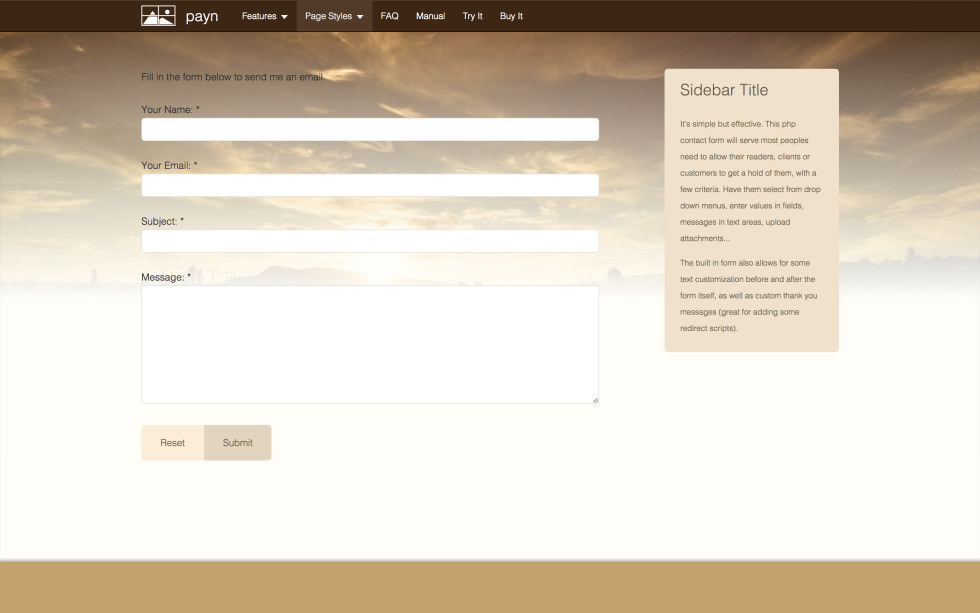Click sidebar paragraph starting 'The built in form'
Screen dimensions: 980x613
point(749,296)
